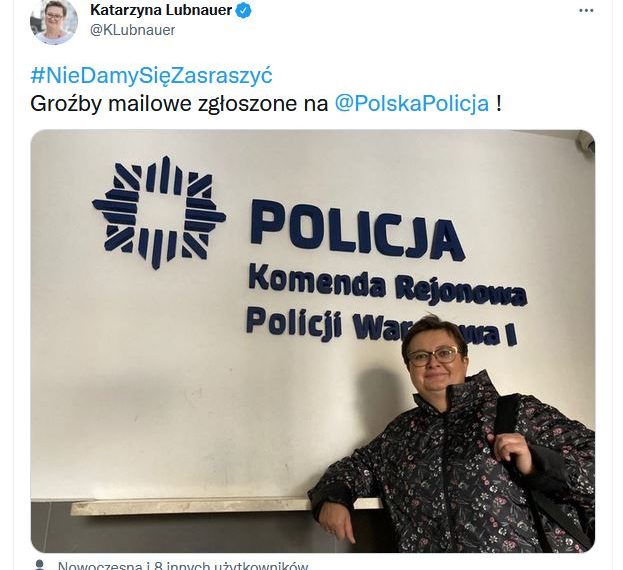Click Komenda Rejonowa sign text in photo
623x570 pixels.
387,285
